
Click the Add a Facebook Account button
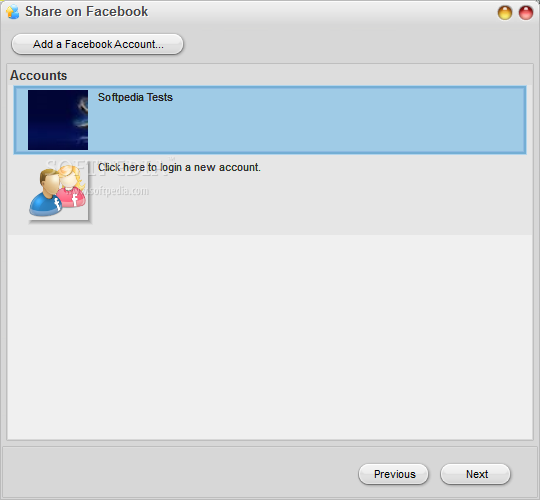tap(97, 44)
